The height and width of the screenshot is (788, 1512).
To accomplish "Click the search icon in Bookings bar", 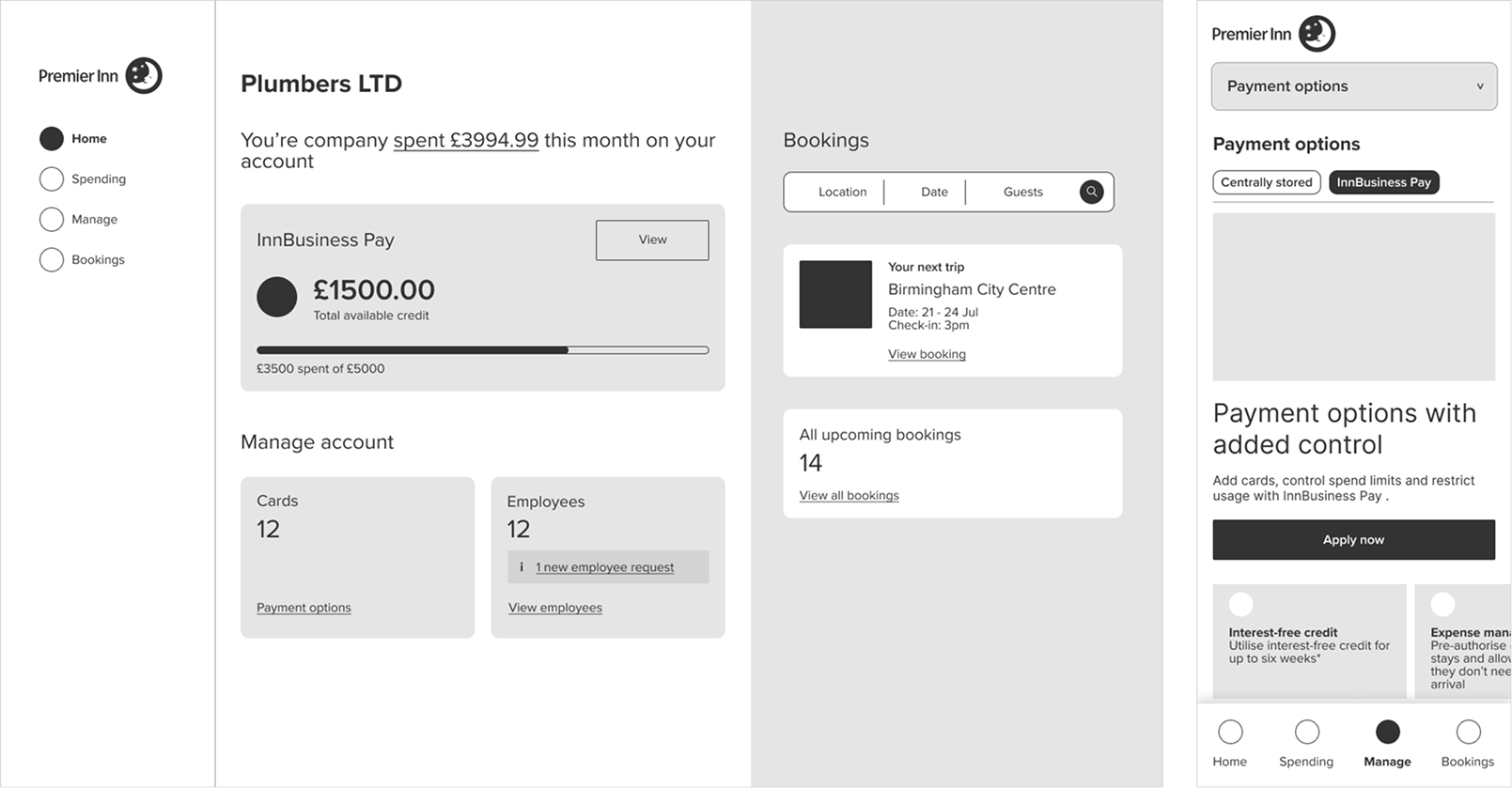I will [x=1091, y=192].
